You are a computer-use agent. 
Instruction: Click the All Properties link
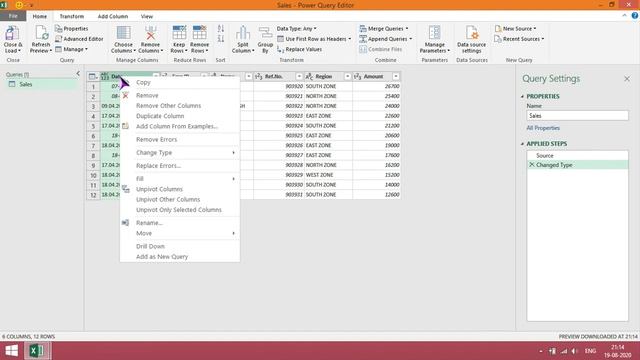(543, 128)
